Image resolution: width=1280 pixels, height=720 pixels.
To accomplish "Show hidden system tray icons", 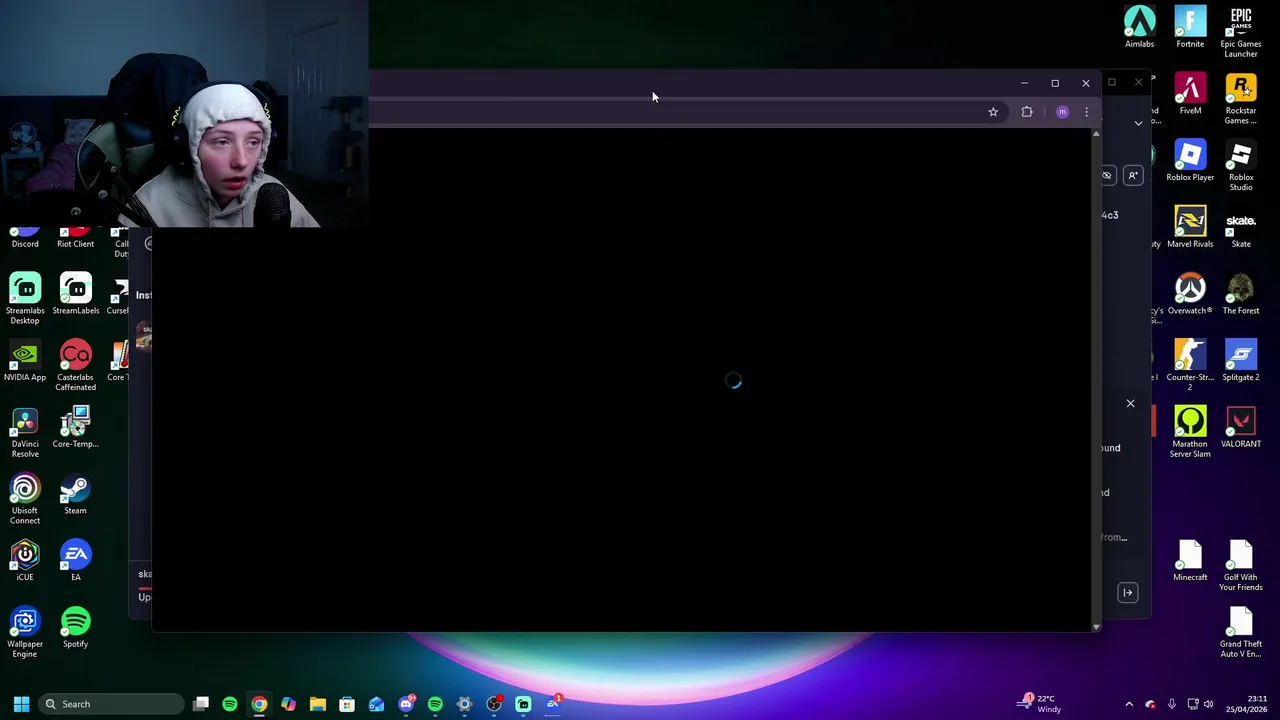I will [1129, 704].
